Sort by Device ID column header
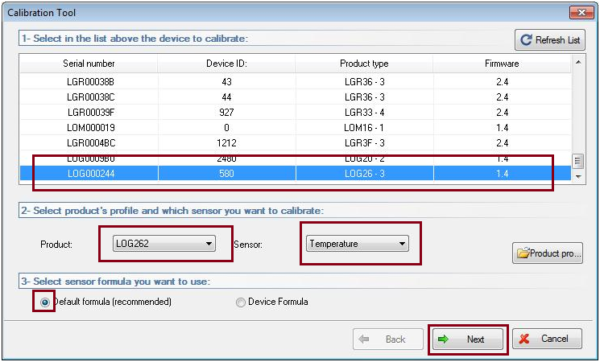This screenshot has height=362, width=600. tap(227, 64)
